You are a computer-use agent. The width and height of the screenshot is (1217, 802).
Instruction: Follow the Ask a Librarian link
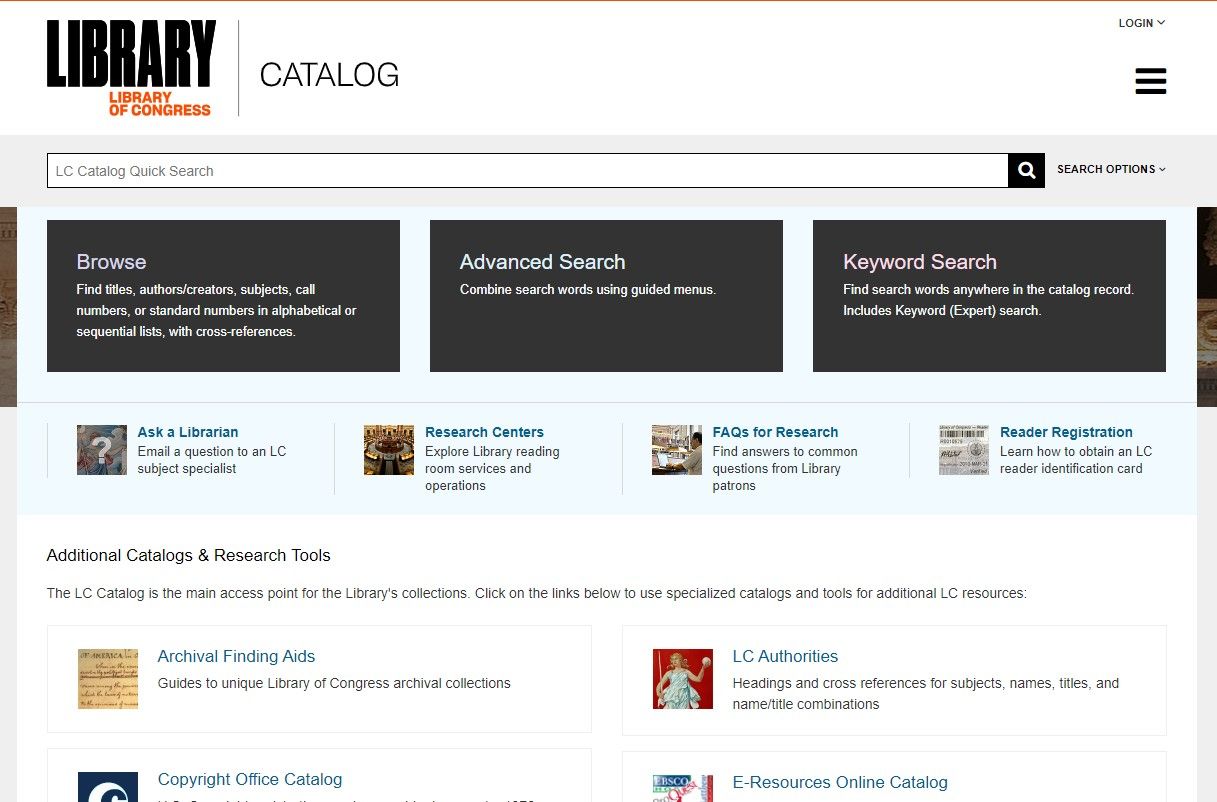[188, 432]
